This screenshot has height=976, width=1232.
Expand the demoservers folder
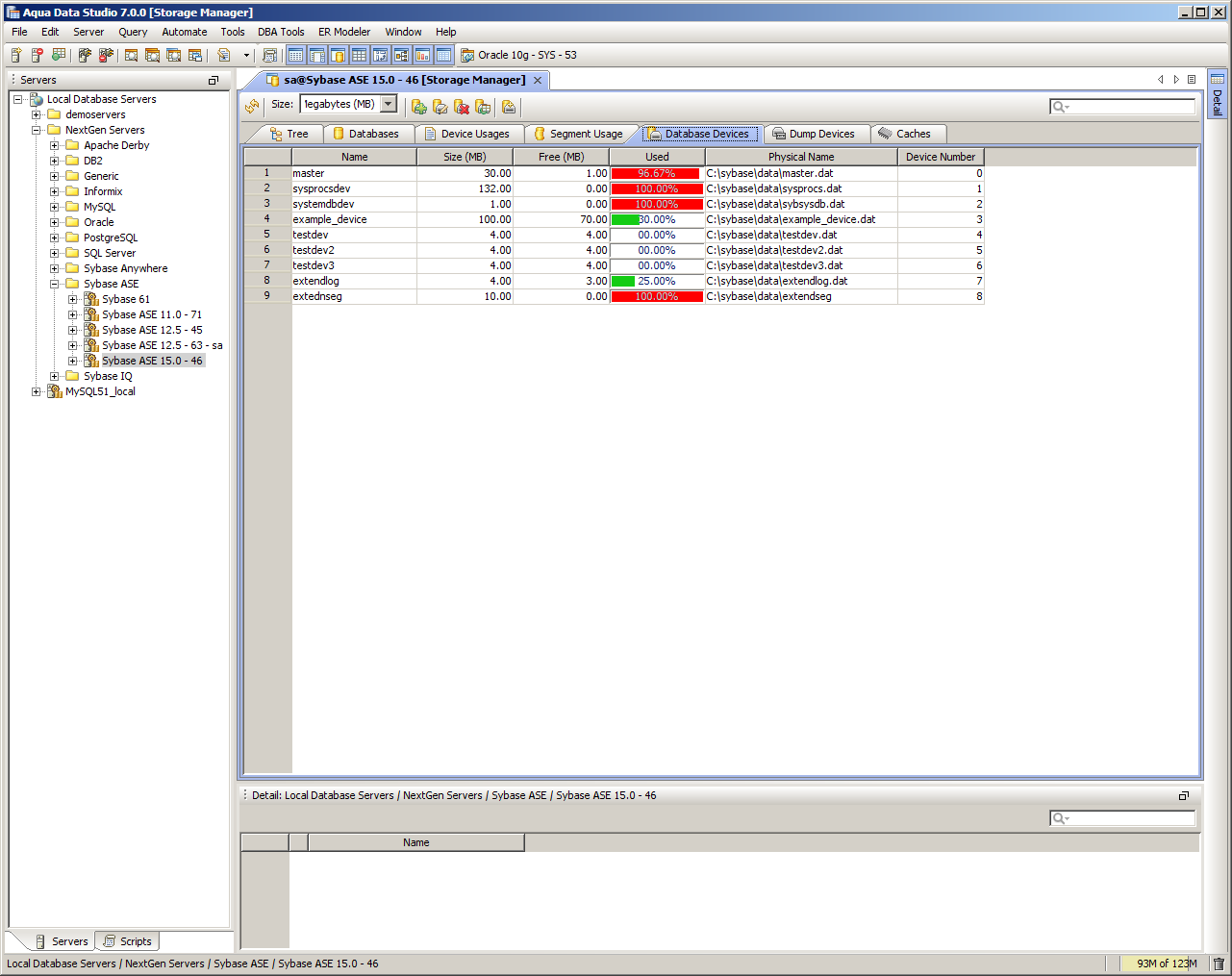37,114
